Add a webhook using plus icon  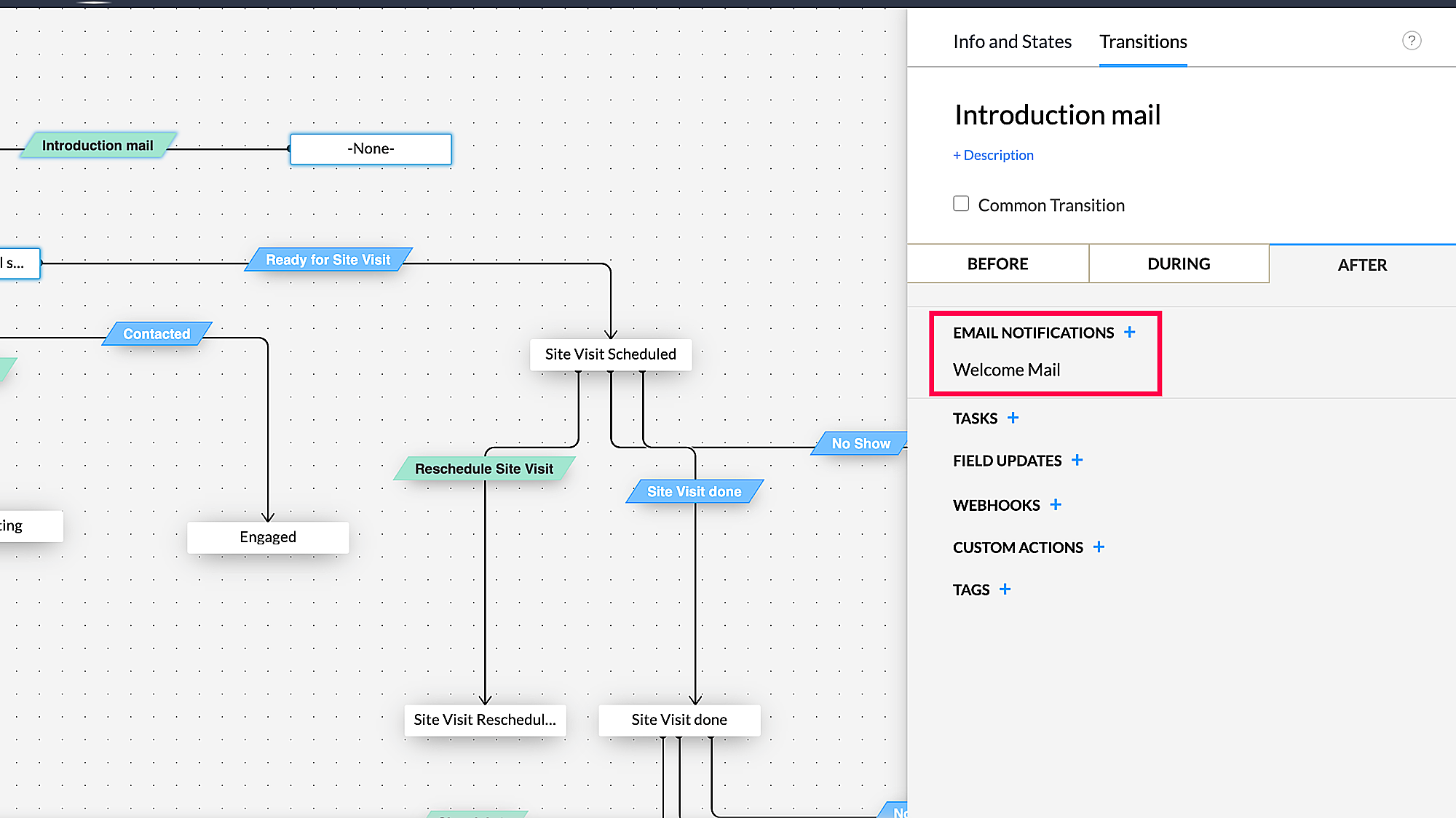coord(1056,504)
